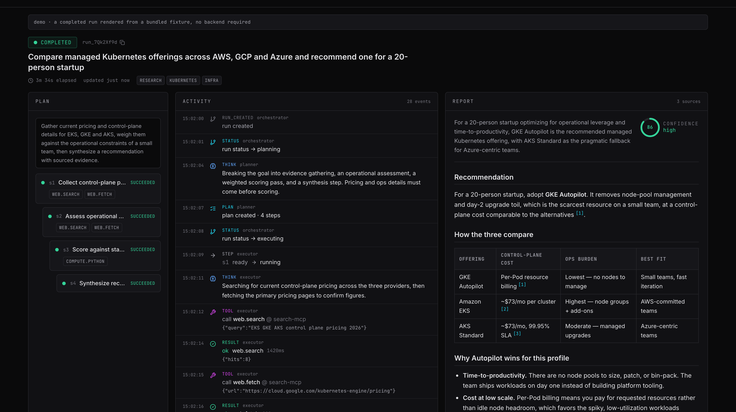Screen dimensions: 736x412
Task: Click the "3 sources" label in Report
Action: (688, 101)
